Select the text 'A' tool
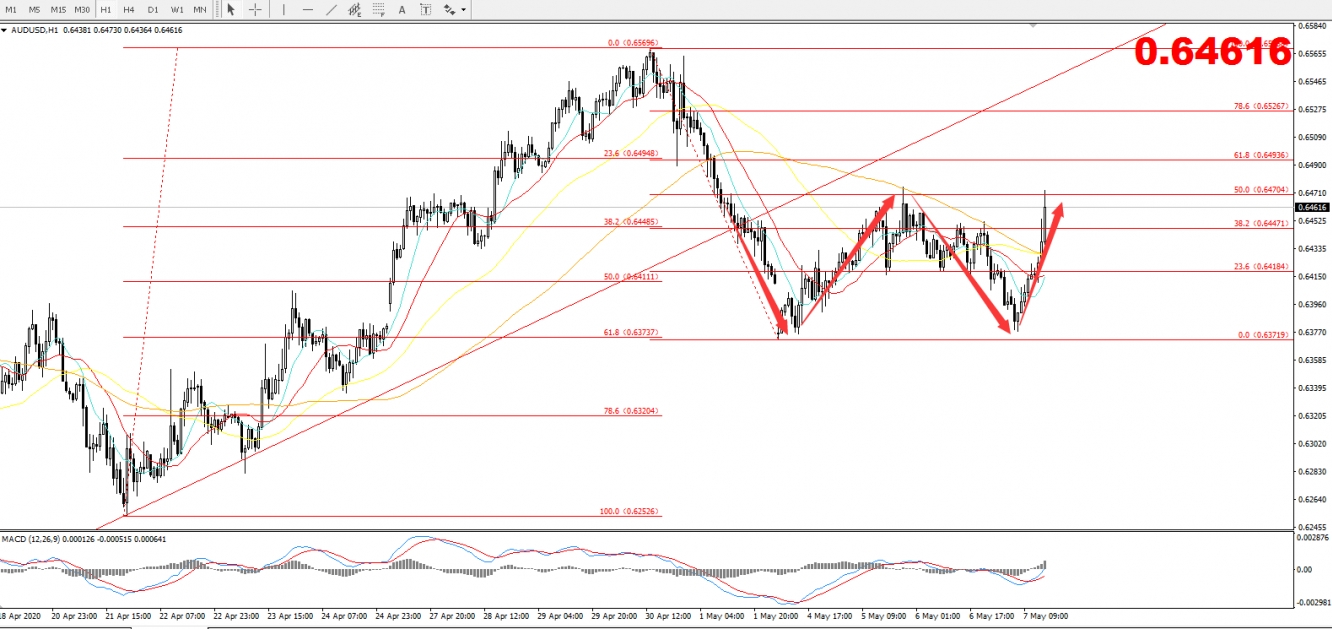 point(404,10)
